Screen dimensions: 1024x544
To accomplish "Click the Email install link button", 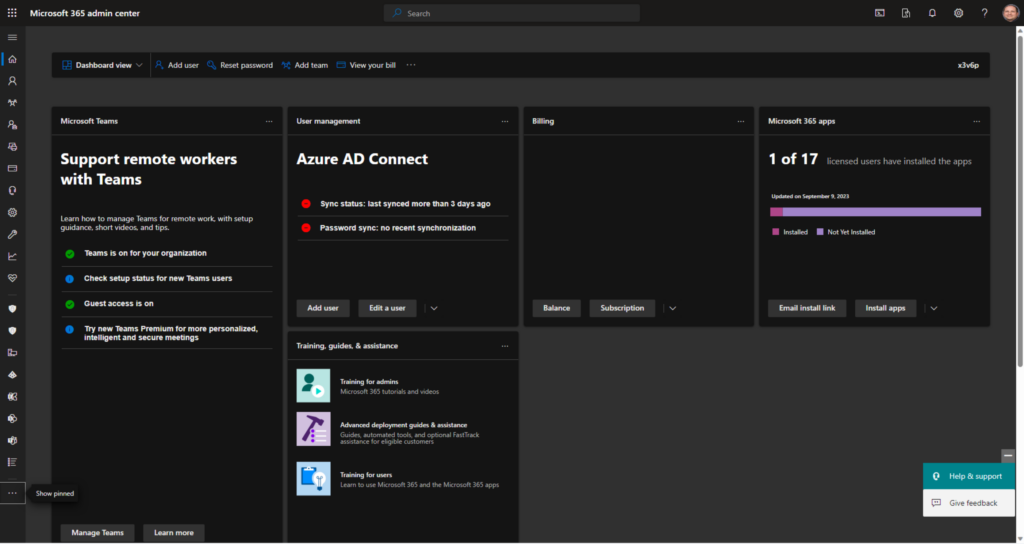I will 807,308.
